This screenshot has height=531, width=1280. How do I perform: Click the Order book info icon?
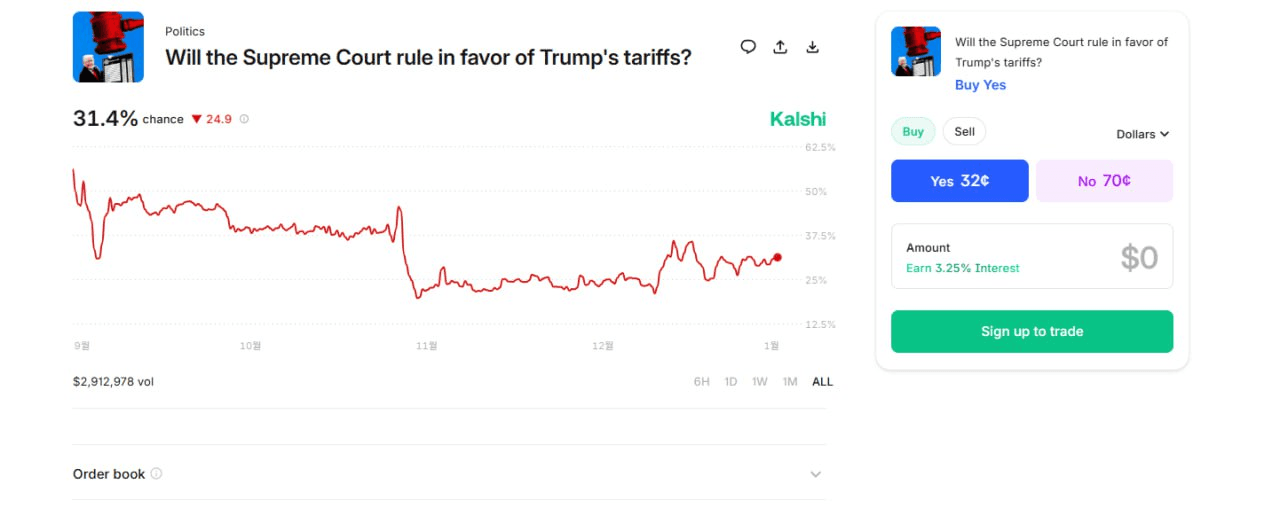[156, 474]
